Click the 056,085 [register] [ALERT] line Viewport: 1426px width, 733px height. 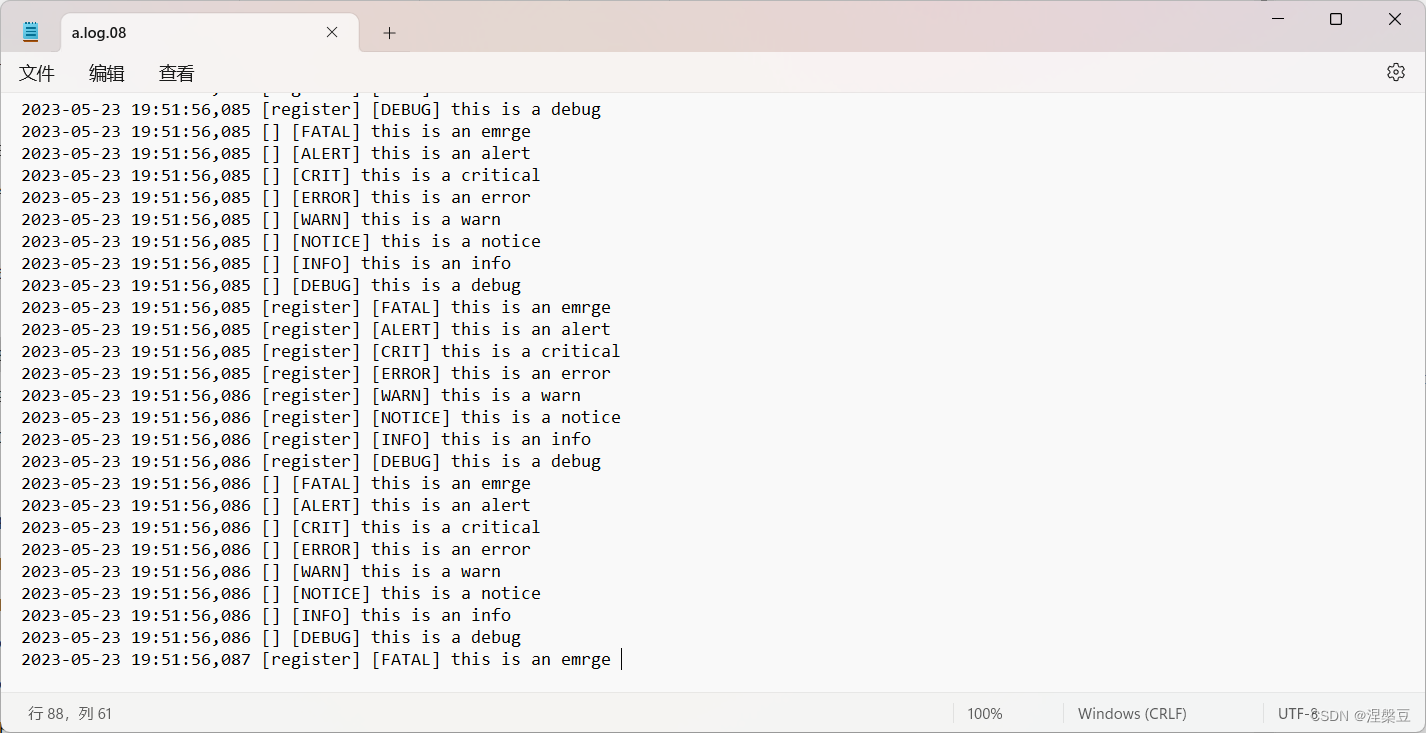tap(316, 329)
